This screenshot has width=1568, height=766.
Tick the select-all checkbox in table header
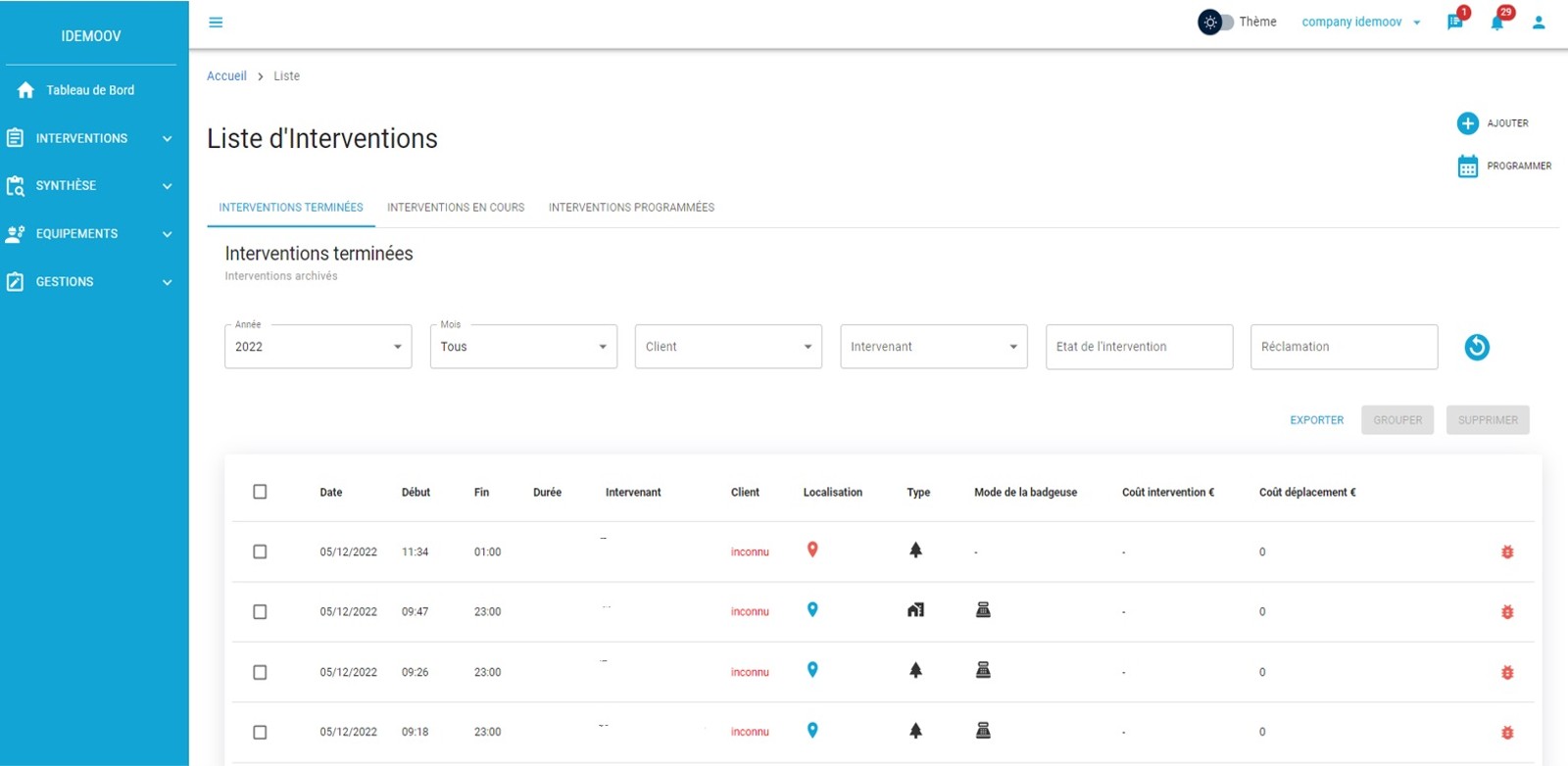click(x=260, y=492)
